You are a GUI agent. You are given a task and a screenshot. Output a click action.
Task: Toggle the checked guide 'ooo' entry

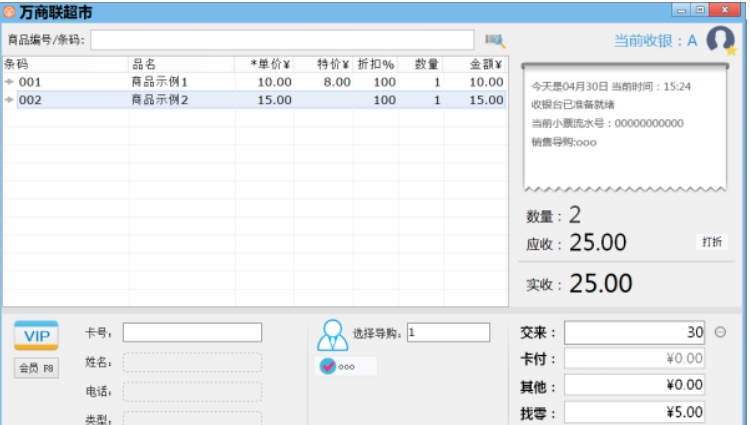coord(345,367)
